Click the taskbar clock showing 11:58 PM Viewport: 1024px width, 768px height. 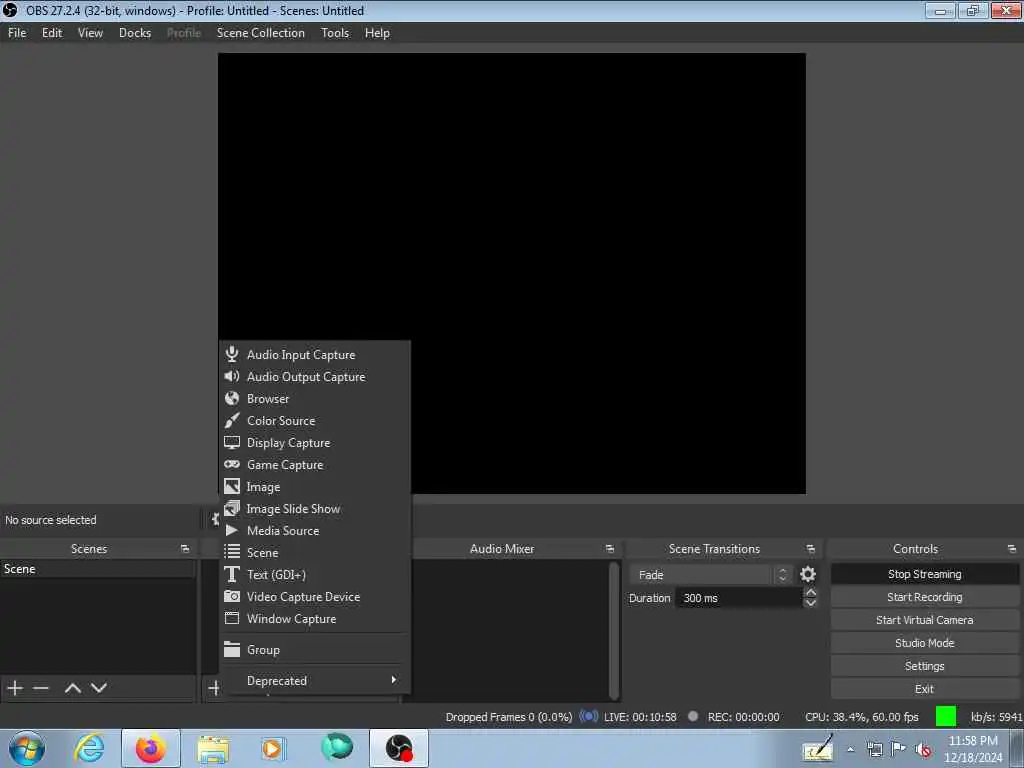tap(973, 748)
